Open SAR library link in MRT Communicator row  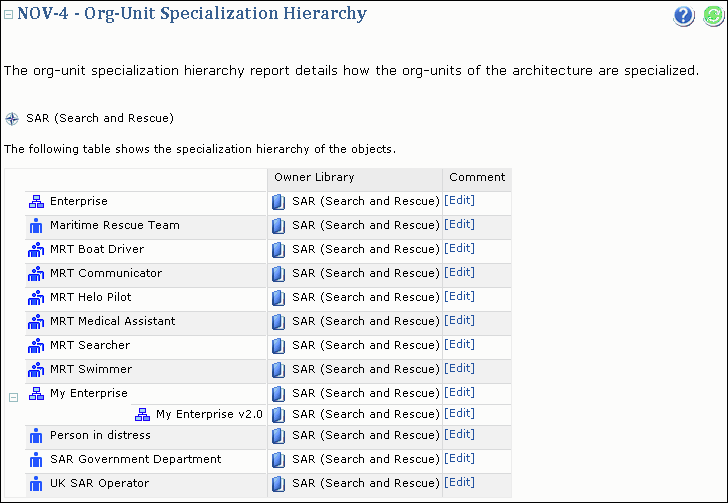click(x=365, y=274)
